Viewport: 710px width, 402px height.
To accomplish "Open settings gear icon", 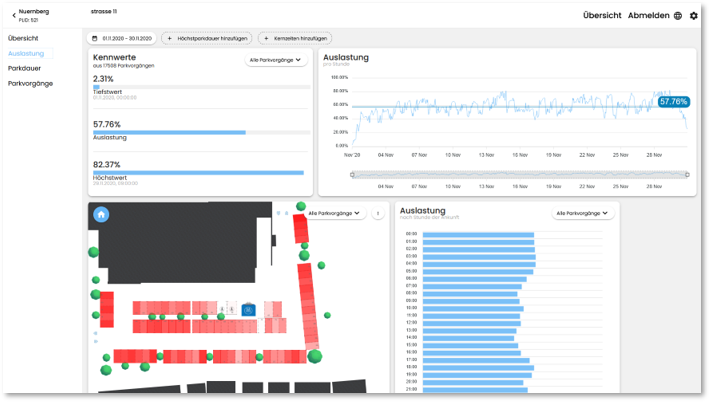I will [693, 16].
